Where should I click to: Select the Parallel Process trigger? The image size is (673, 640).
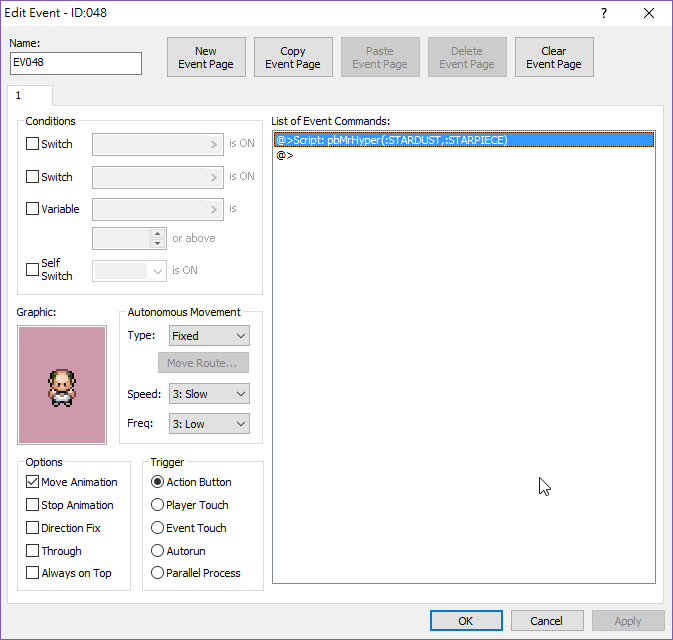point(158,573)
